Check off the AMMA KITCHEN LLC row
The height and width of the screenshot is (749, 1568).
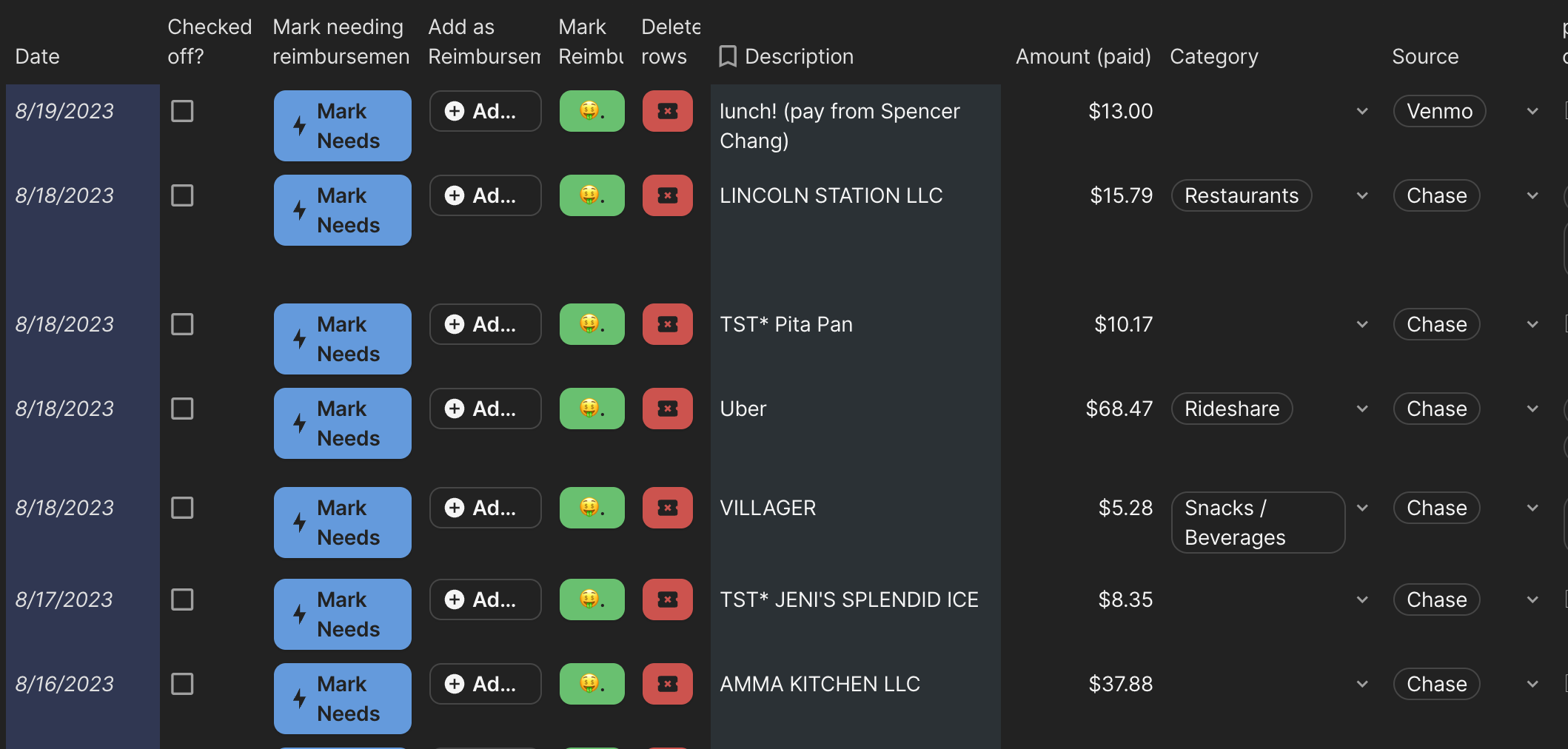tap(182, 684)
